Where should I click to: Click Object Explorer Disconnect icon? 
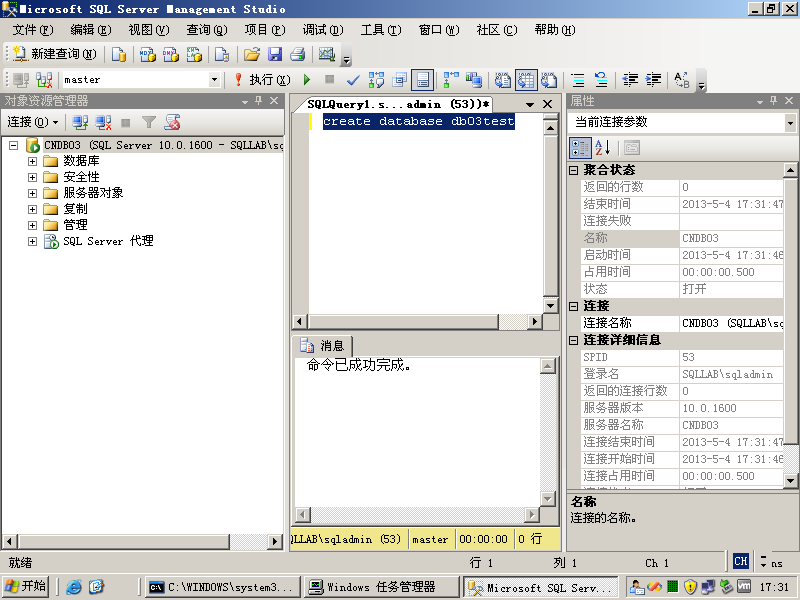[103, 122]
